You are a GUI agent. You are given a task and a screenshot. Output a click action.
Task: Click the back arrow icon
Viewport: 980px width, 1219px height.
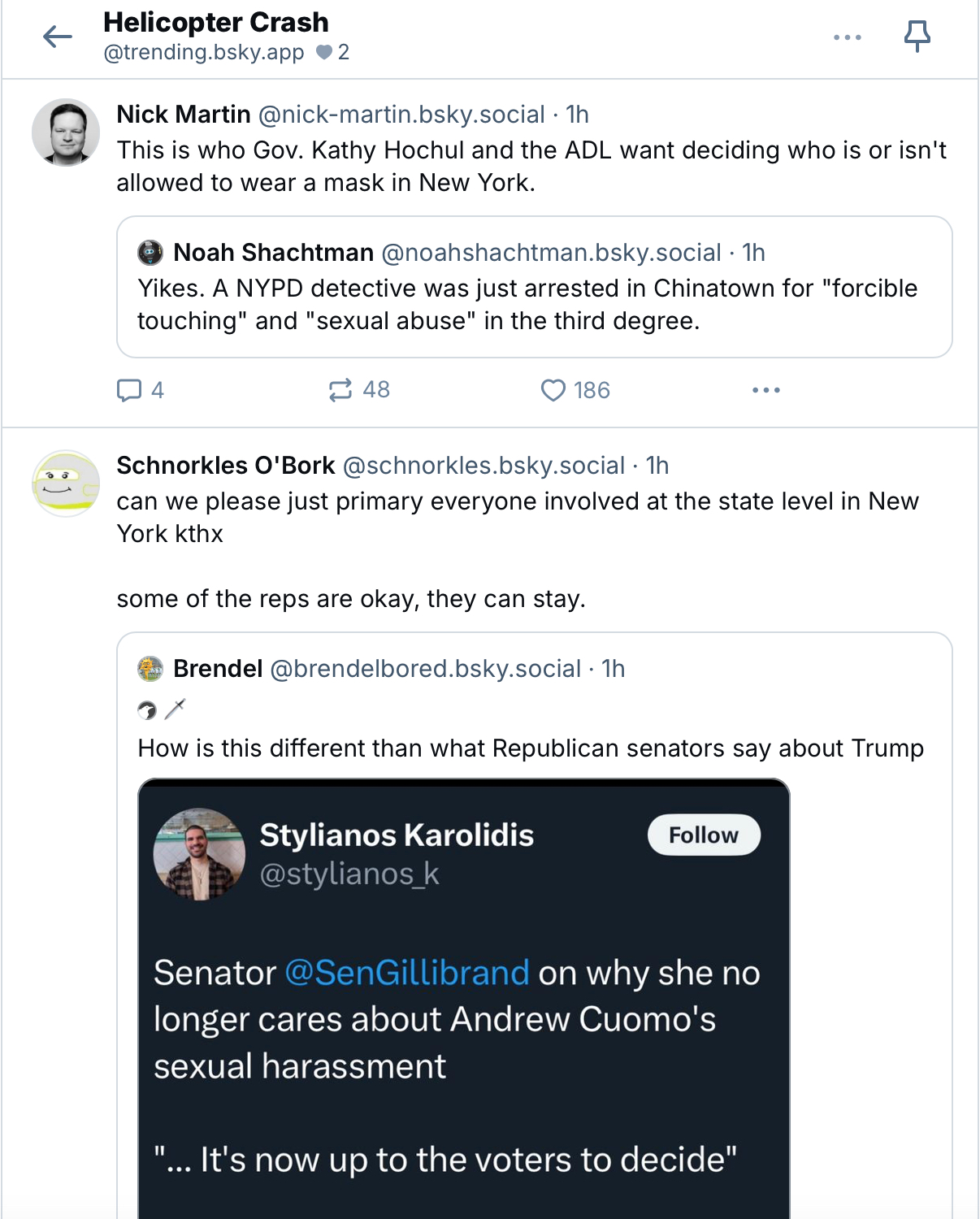pos(58,37)
